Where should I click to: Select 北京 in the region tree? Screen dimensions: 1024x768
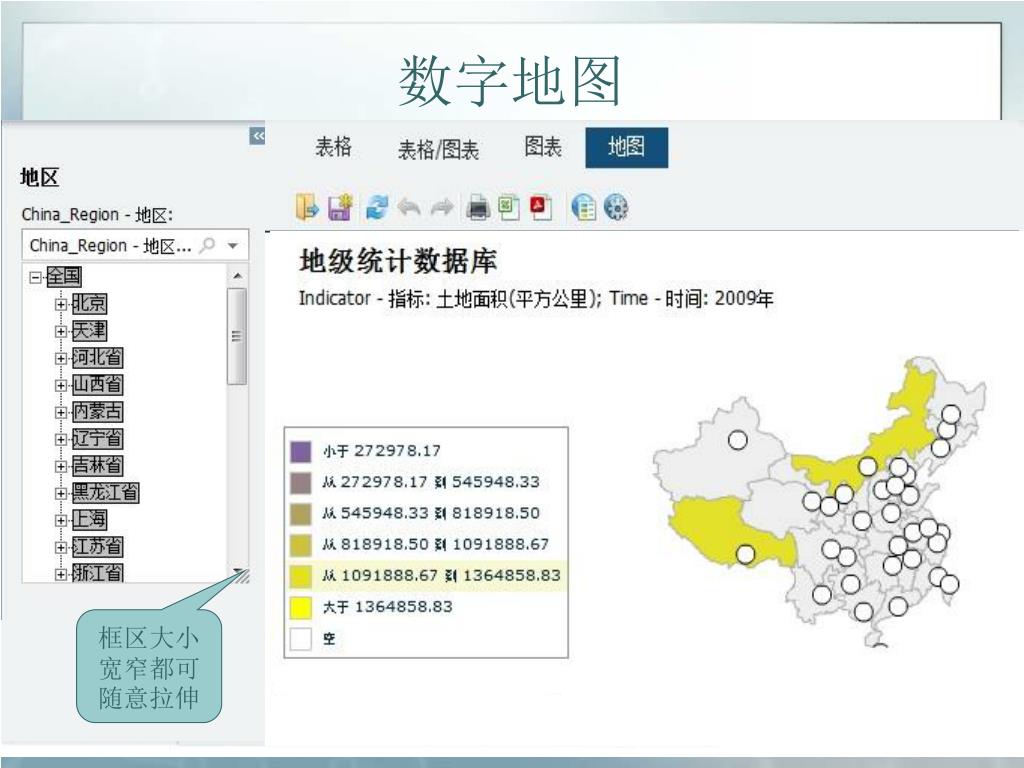[89, 303]
